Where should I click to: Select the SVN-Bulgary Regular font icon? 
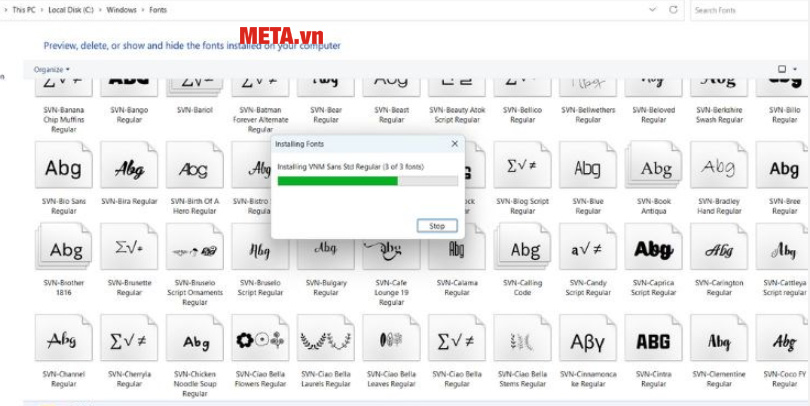click(326, 254)
